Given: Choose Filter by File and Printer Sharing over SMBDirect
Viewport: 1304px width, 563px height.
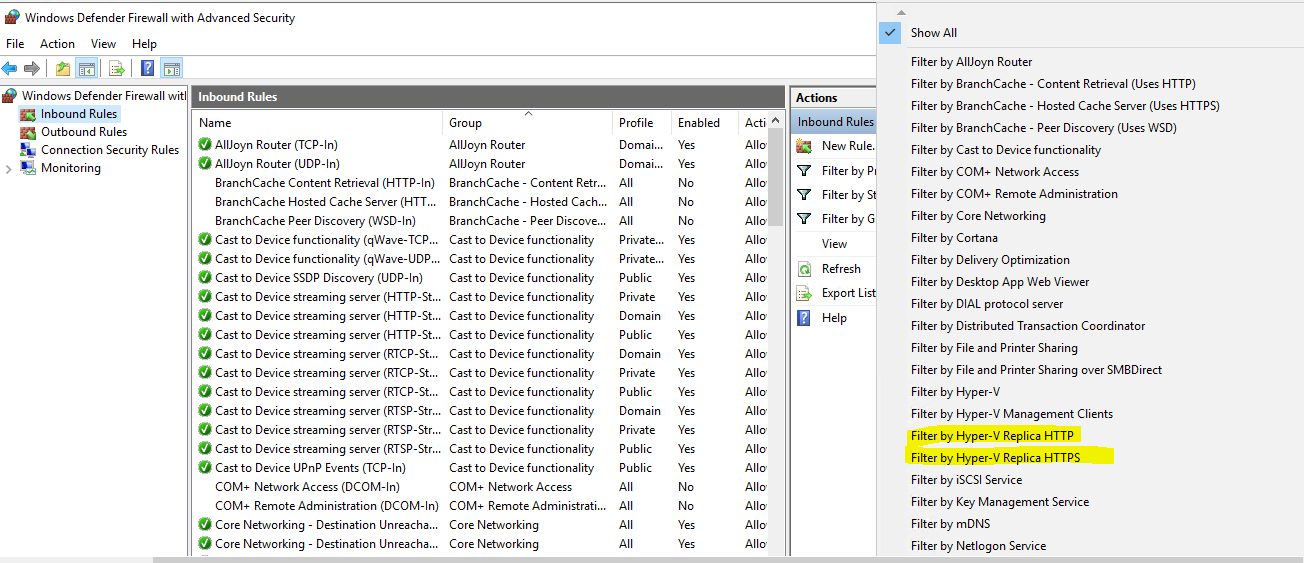Looking at the screenshot, I should point(1036,370).
